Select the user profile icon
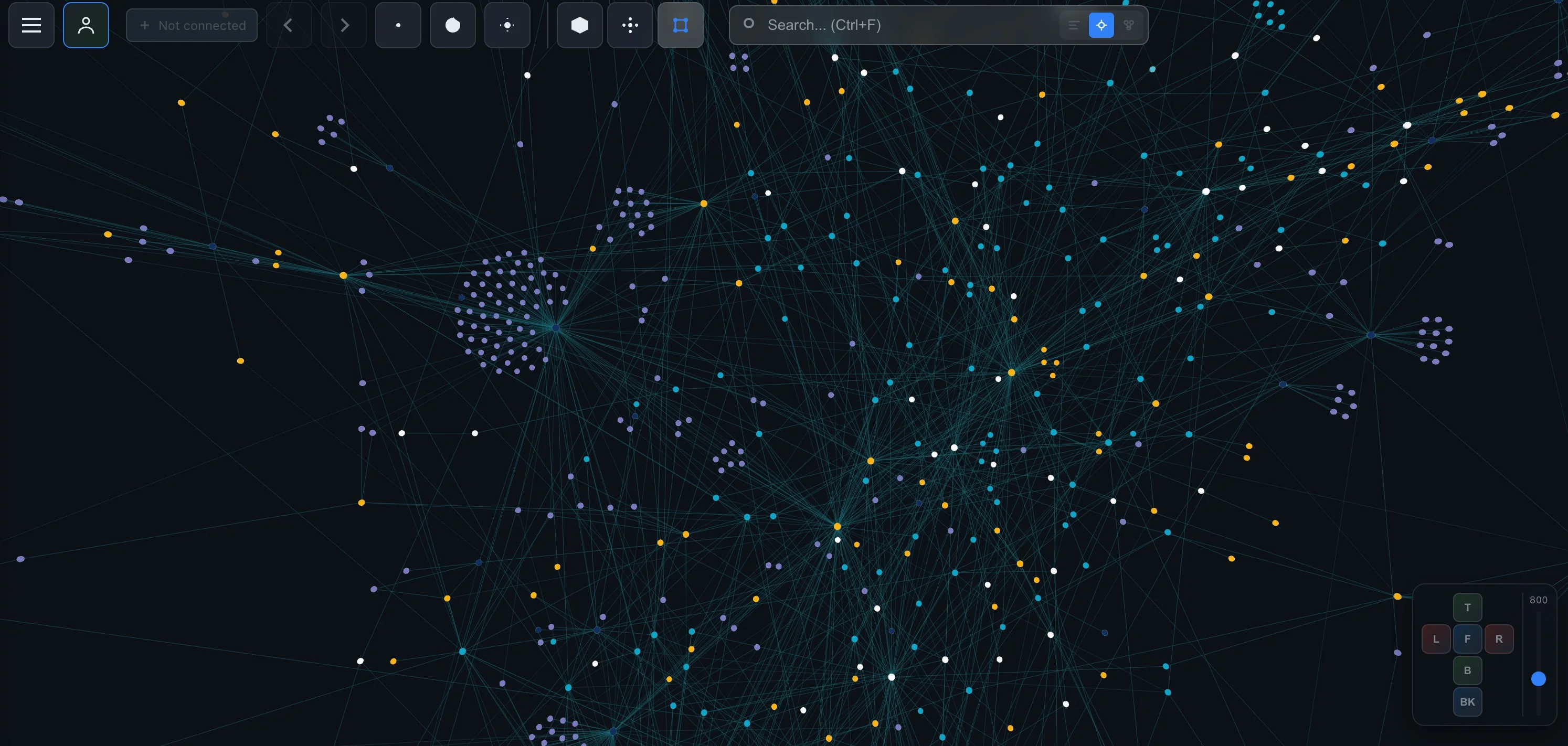Image resolution: width=1568 pixels, height=746 pixels. coord(86,25)
